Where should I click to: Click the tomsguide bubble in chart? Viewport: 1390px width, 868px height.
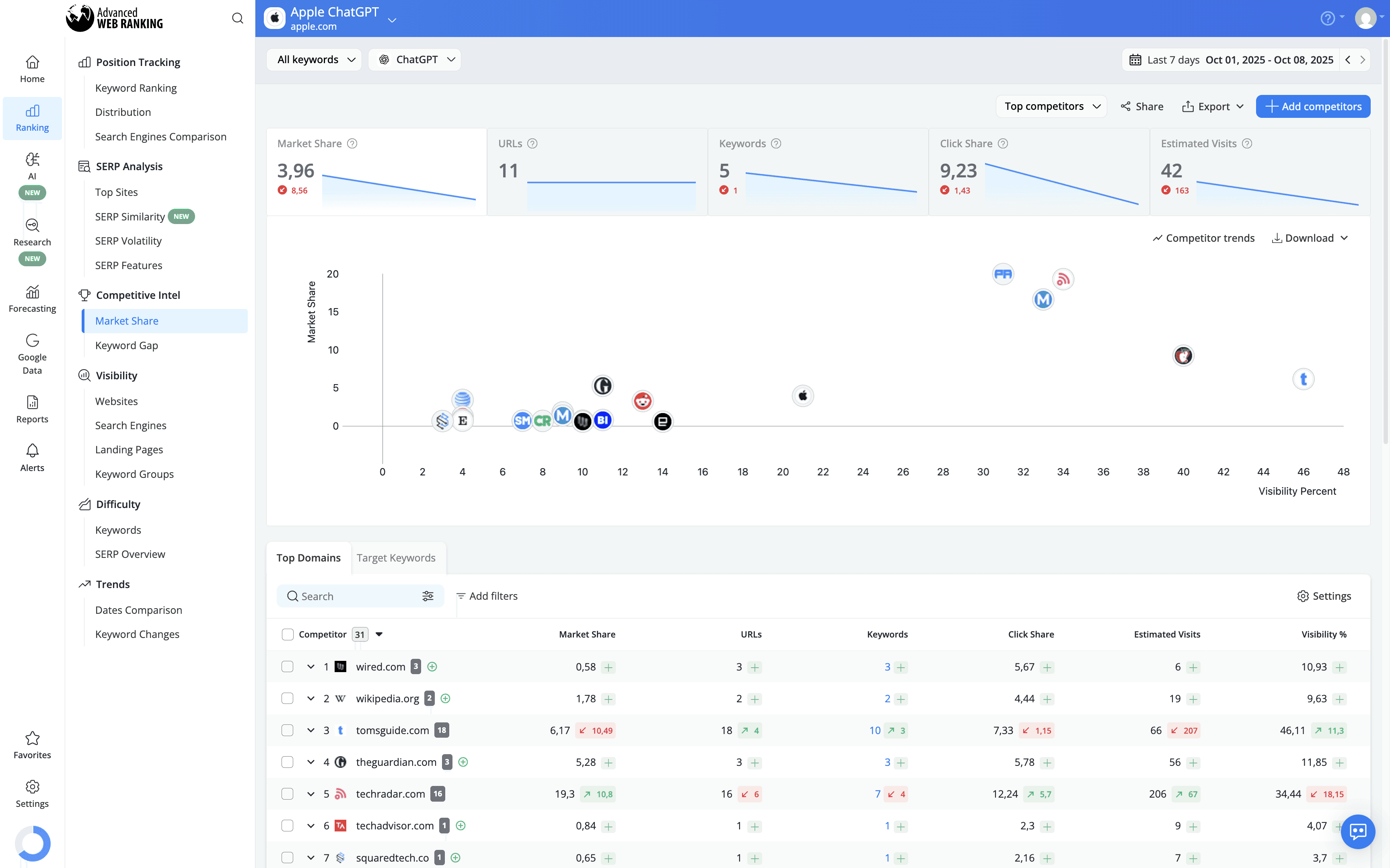[1303, 379]
